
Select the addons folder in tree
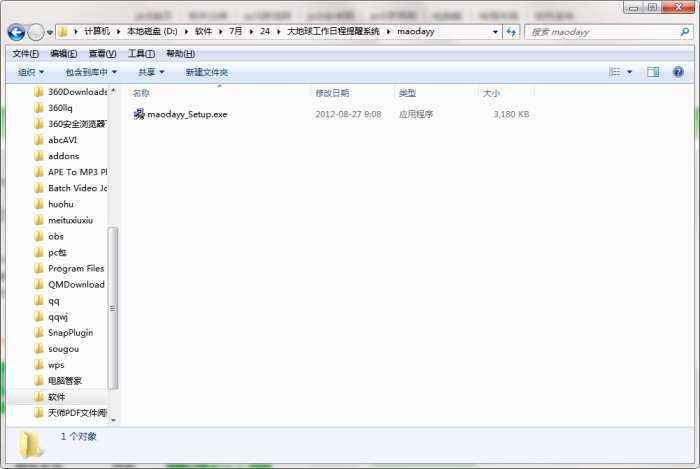(57, 156)
